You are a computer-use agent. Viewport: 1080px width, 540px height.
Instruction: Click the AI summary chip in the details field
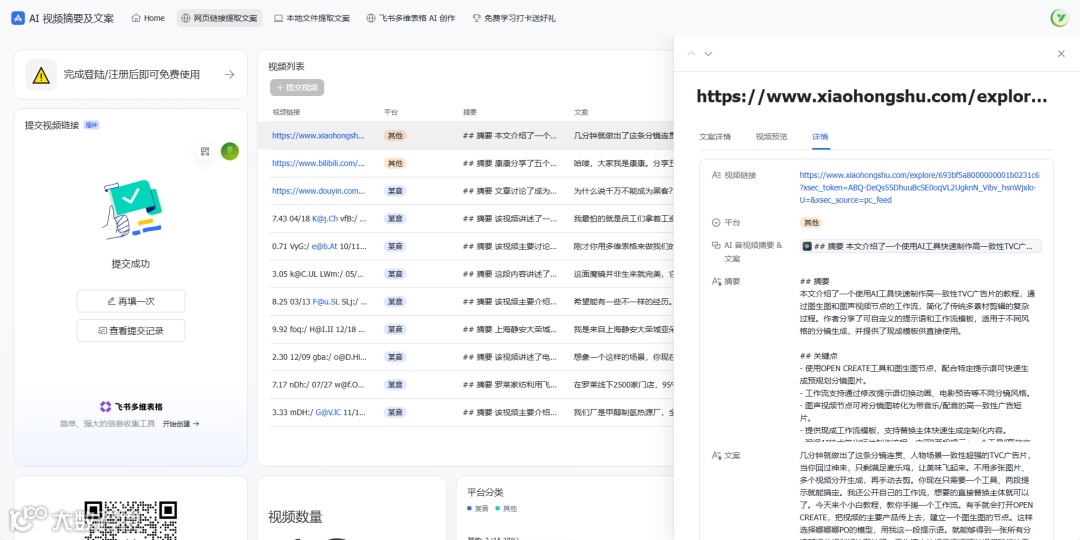tap(921, 246)
